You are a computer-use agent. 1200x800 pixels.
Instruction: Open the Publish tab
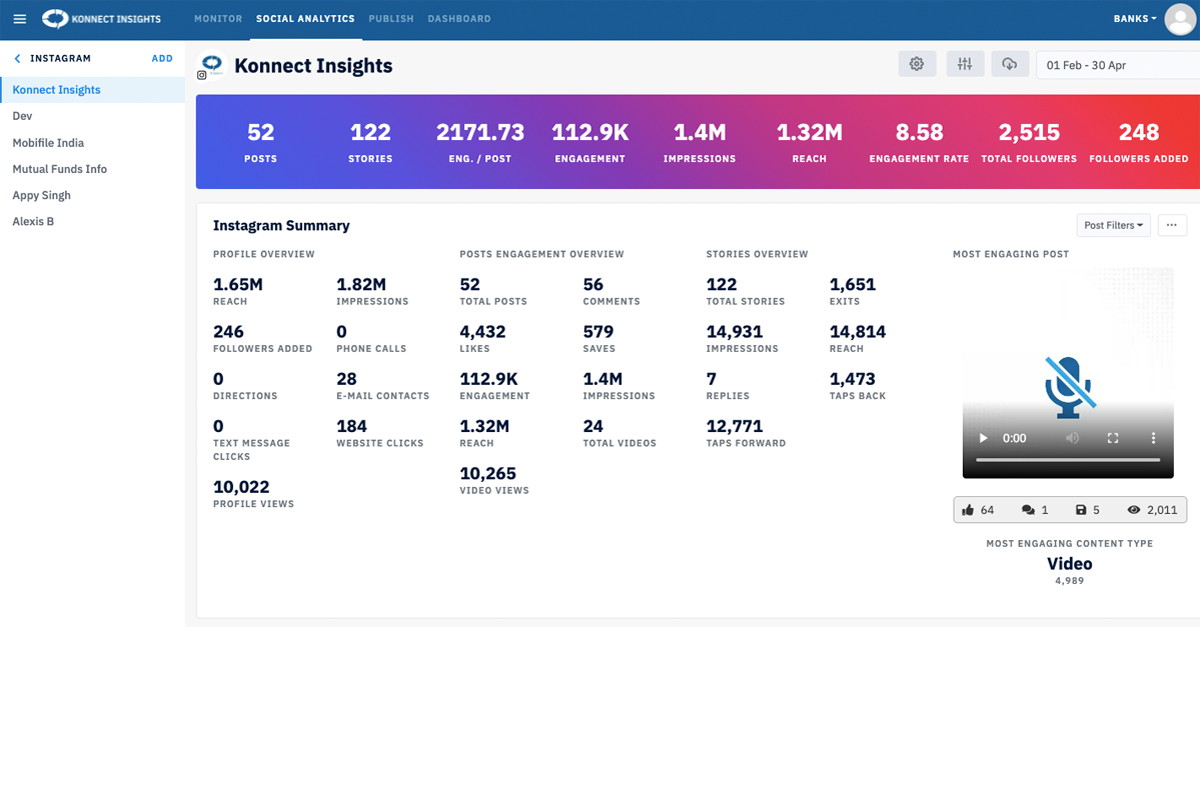pos(391,19)
